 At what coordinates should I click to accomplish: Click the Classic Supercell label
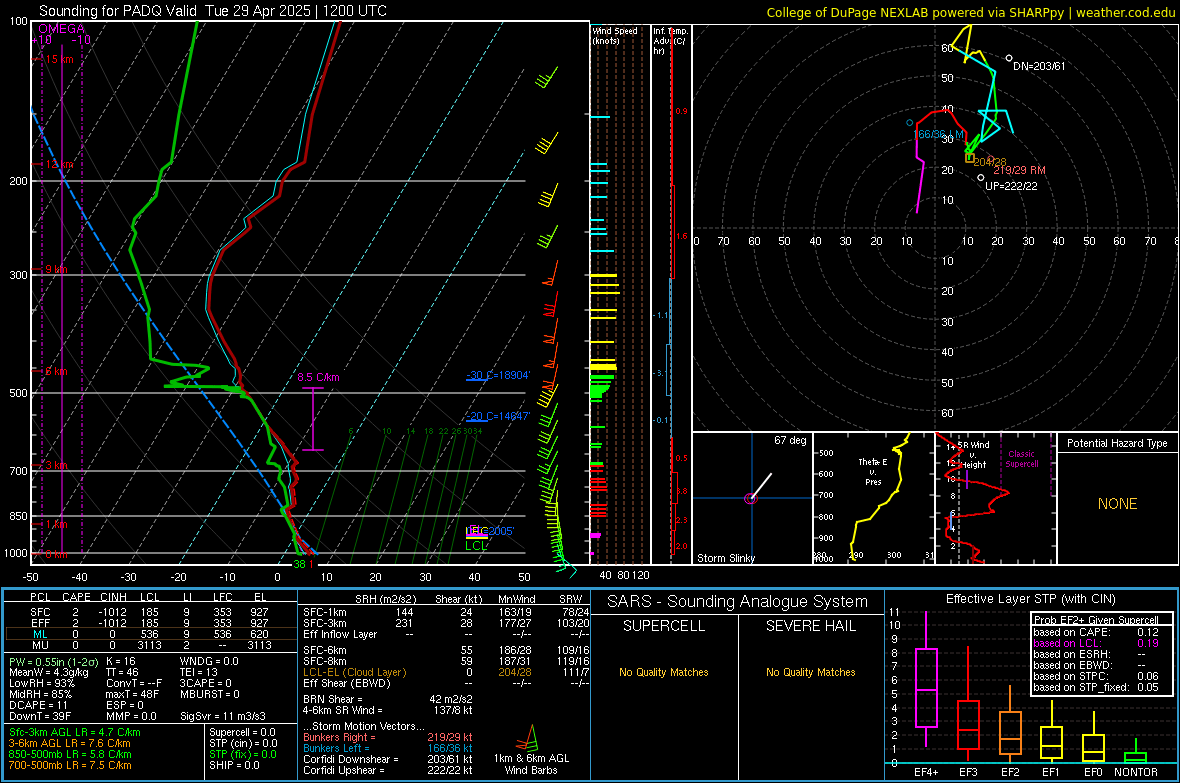click(x=1022, y=459)
